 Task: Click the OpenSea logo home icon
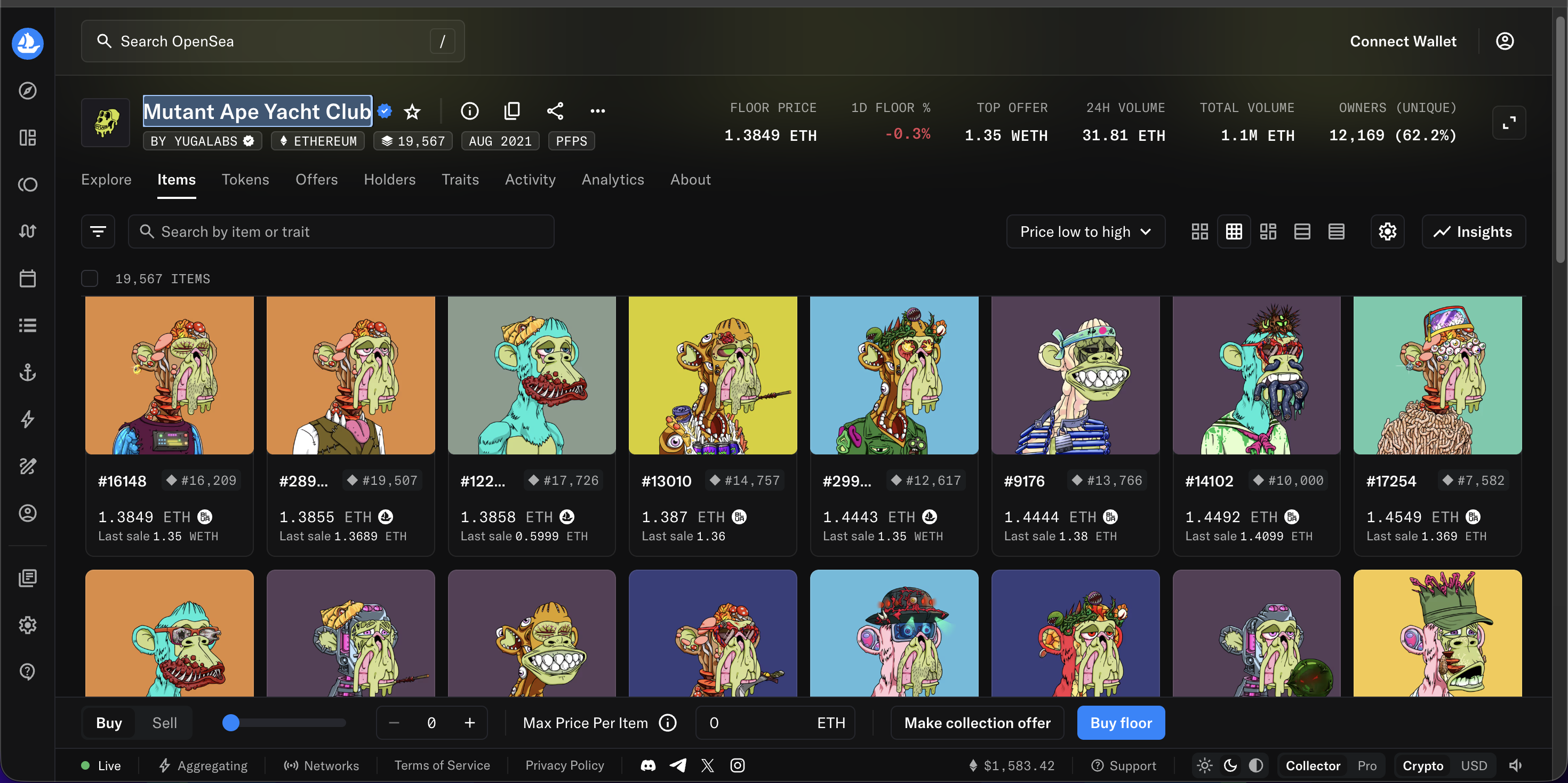point(27,43)
